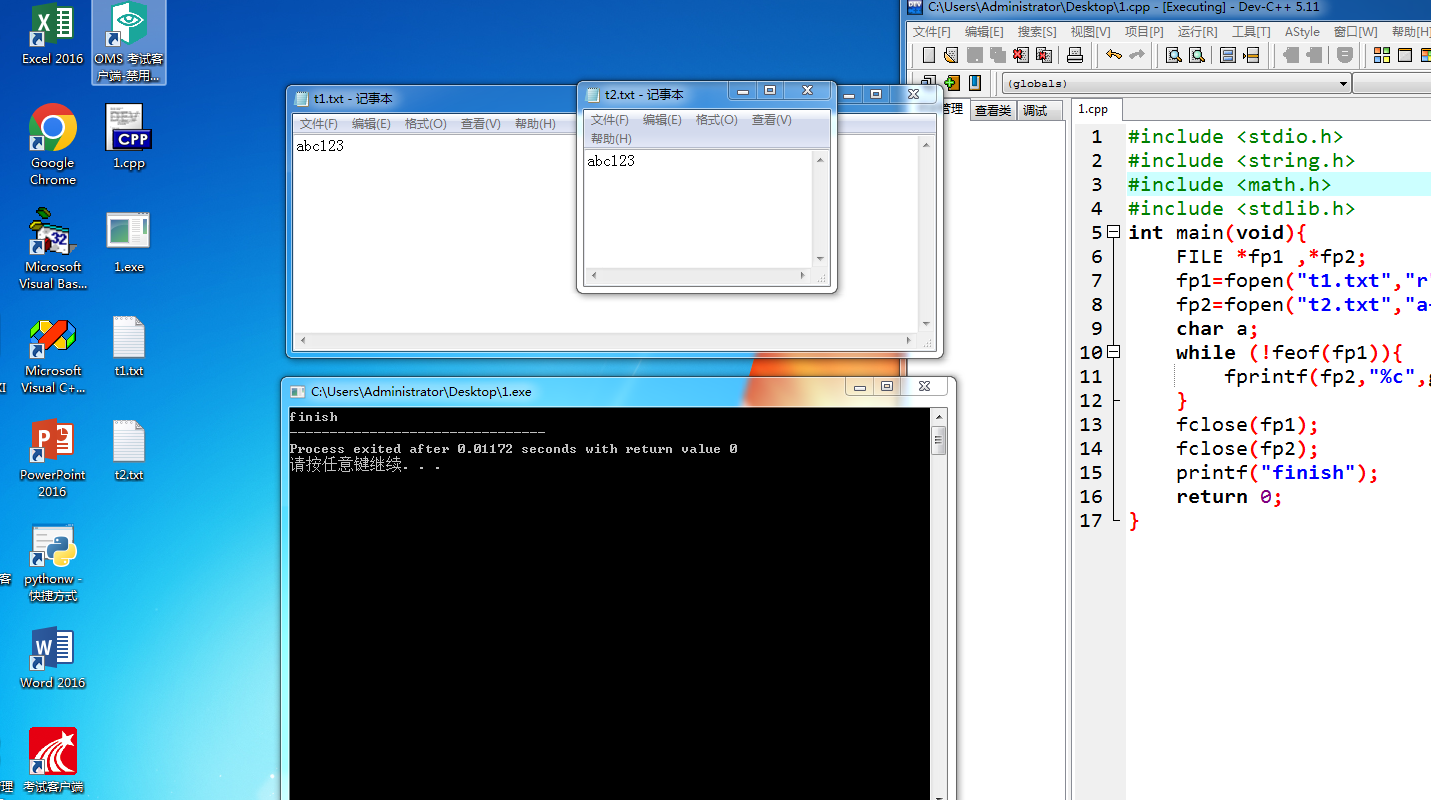Open 格式(O) menu in t1.txt Notepad
1431x800 pixels.
click(x=425, y=124)
